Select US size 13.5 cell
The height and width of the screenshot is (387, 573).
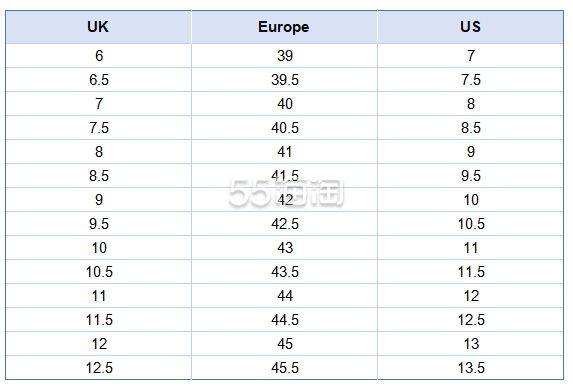[x=470, y=368]
